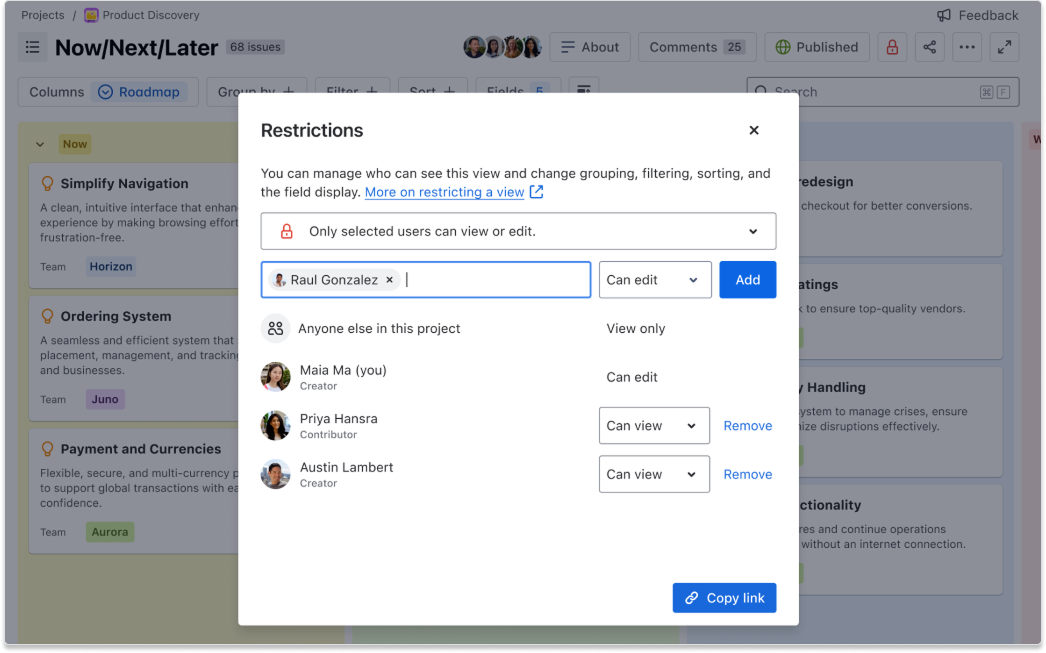1046x653 pixels.
Task: Share the view using the share icon
Action: [929, 46]
